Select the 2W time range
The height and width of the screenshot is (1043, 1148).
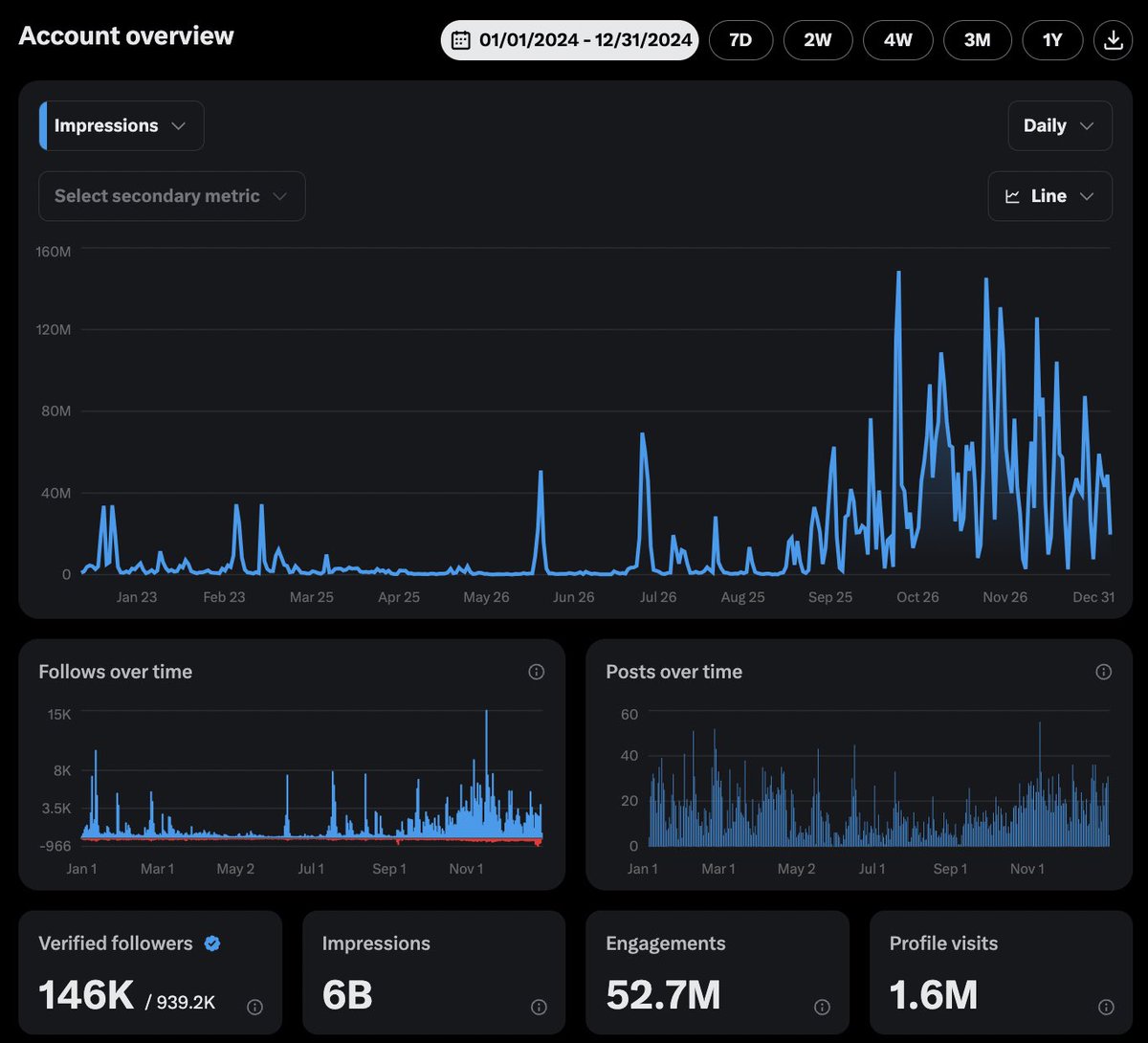(x=818, y=40)
